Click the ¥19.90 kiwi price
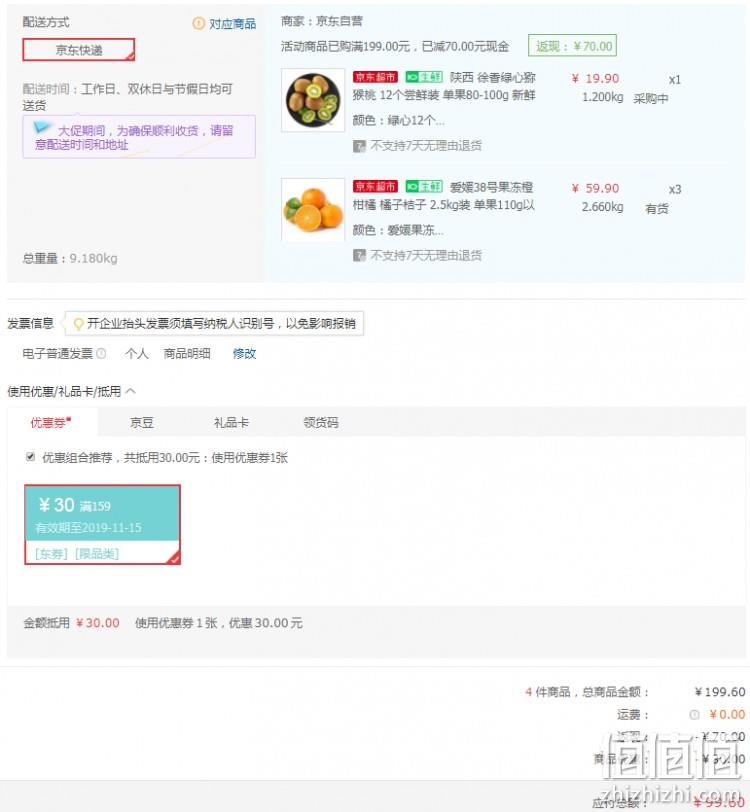Viewport: 750px width, 812px height. coord(595,79)
